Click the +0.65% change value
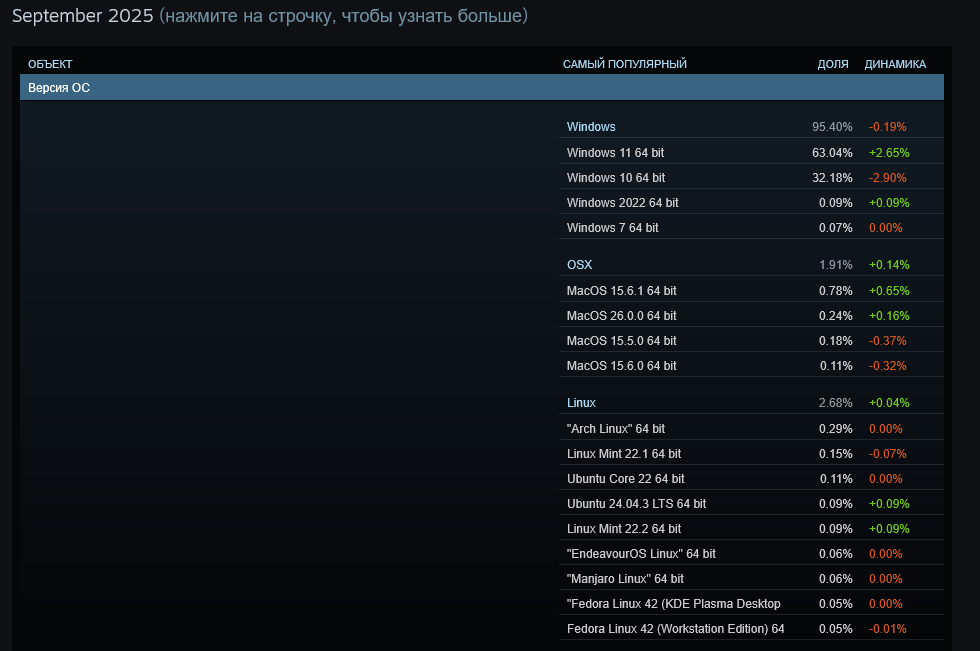 [x=889, y=291]
